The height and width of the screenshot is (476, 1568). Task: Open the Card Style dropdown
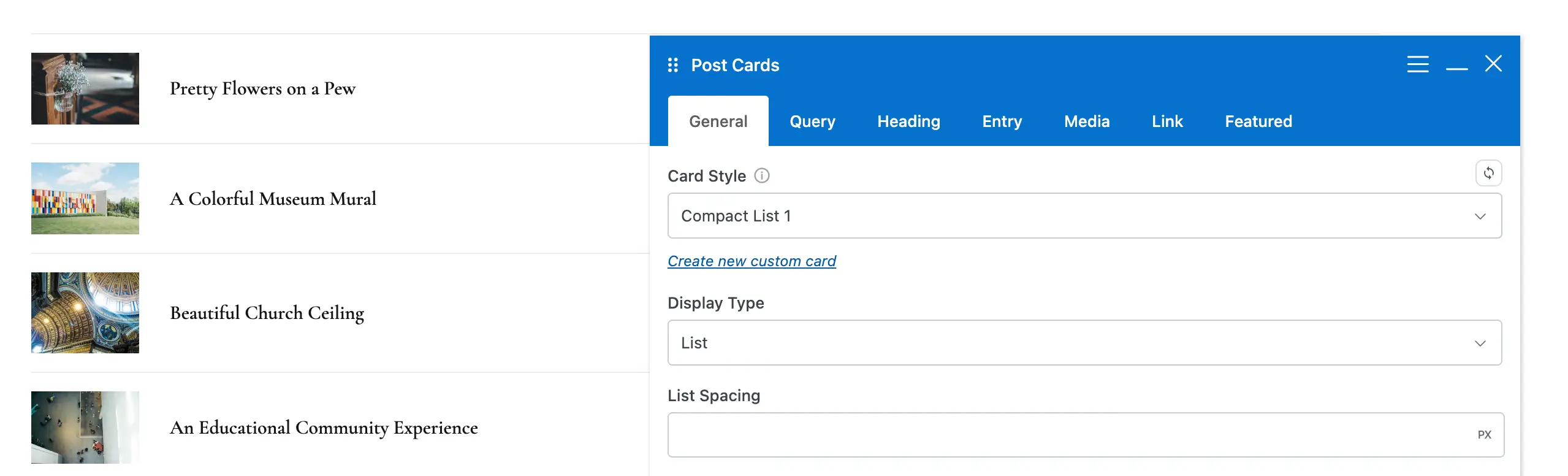point(1084,216)
